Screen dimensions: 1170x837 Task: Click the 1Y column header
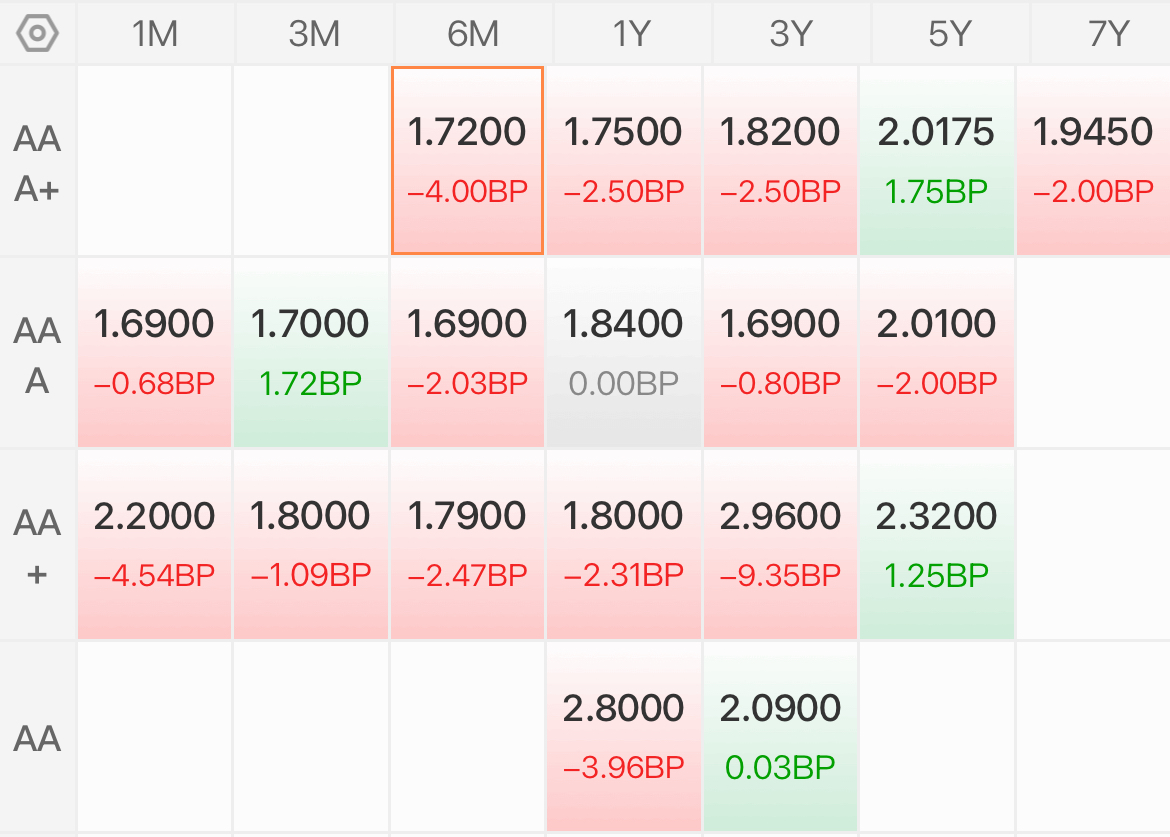click(632, 34)
